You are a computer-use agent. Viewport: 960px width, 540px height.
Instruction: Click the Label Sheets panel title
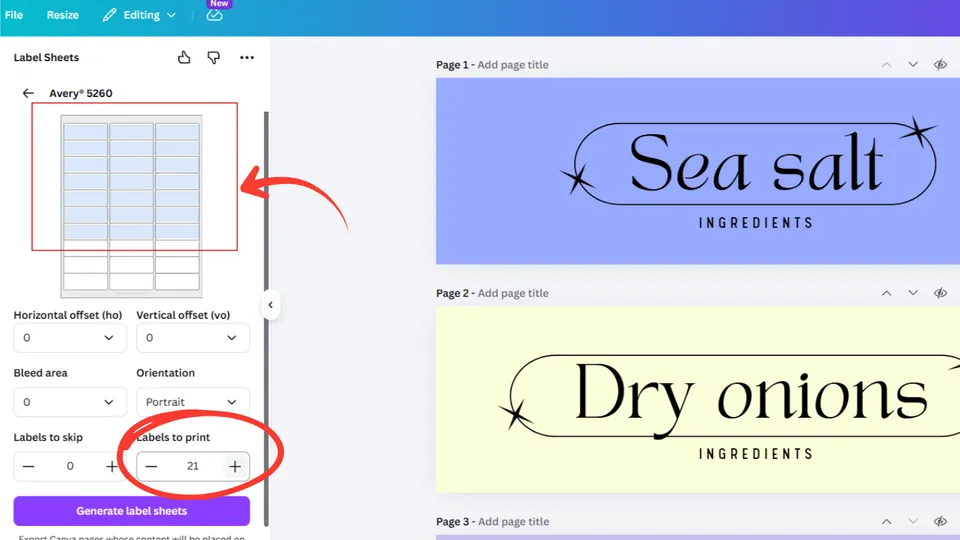47,58
